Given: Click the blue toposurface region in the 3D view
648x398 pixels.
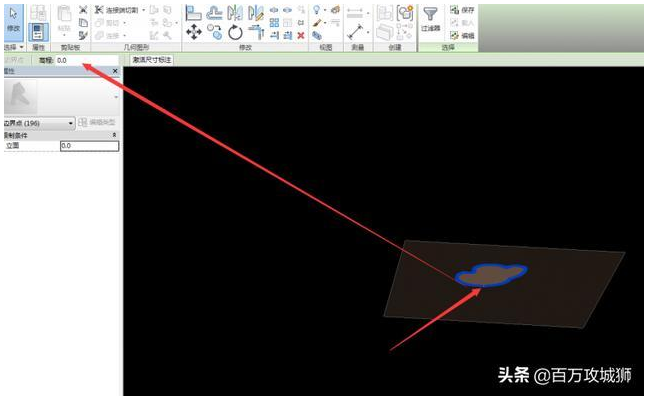Looking at the screenshot, I should [491, 276].
